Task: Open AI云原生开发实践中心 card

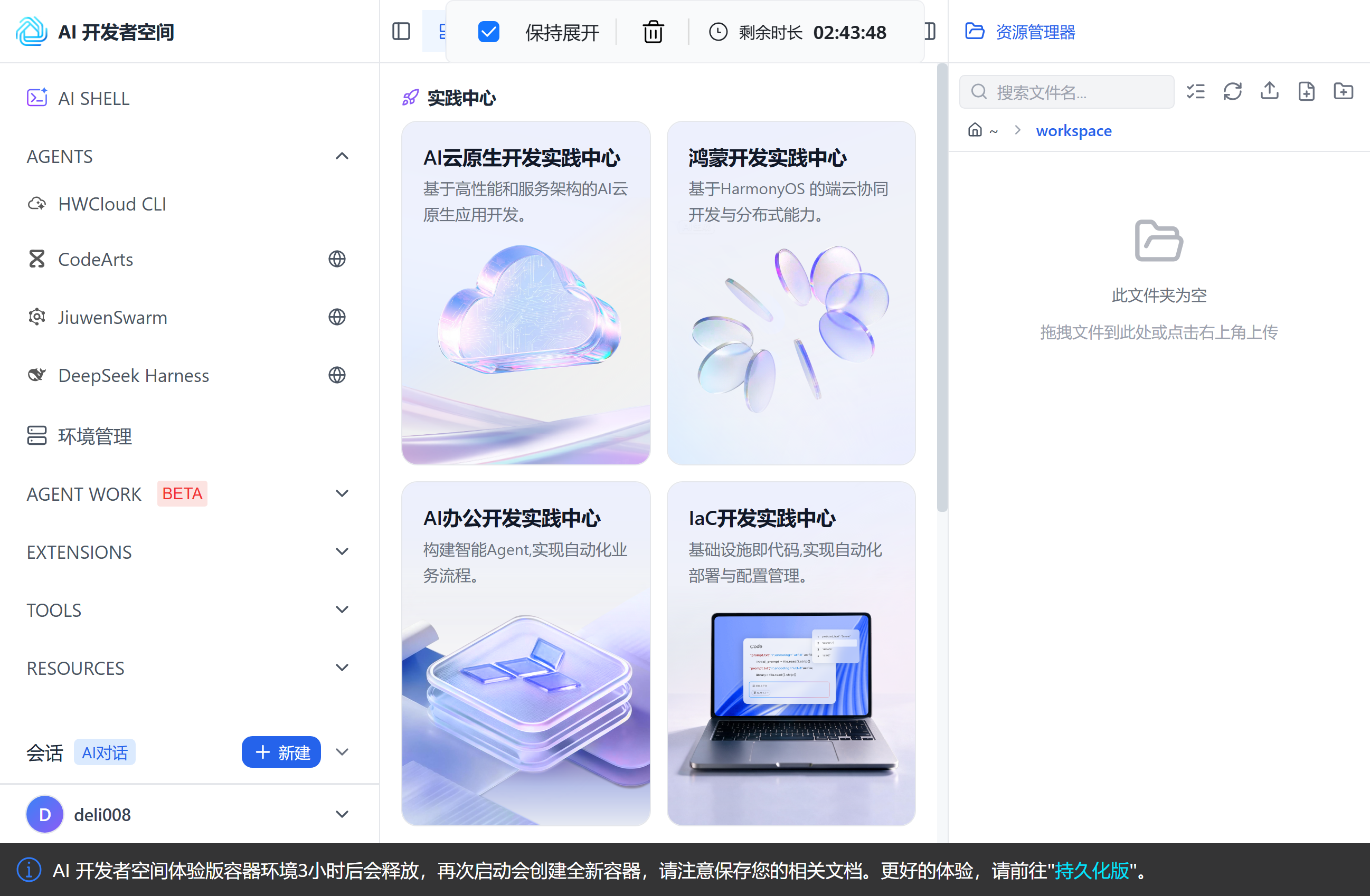Action: (525, 292)
